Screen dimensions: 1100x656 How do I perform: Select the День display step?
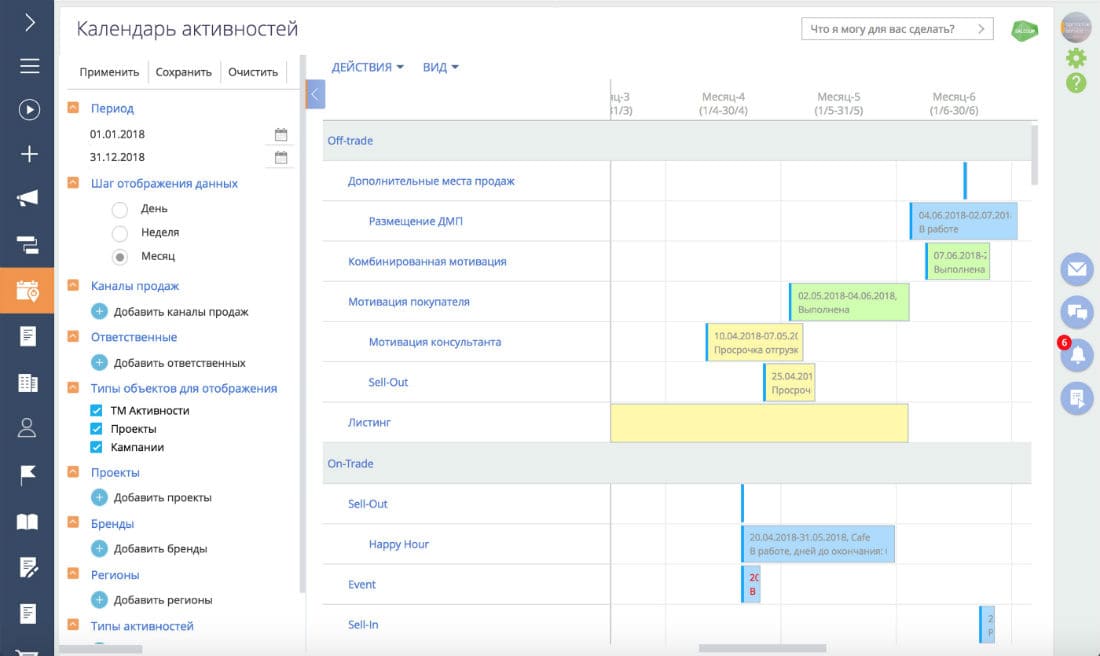(x=120, y=209)
